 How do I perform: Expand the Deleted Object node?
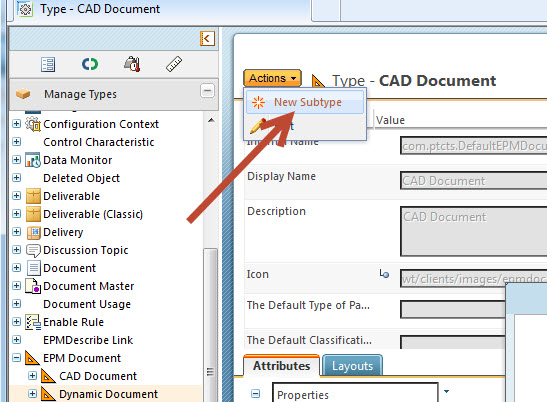coord(16,178)
